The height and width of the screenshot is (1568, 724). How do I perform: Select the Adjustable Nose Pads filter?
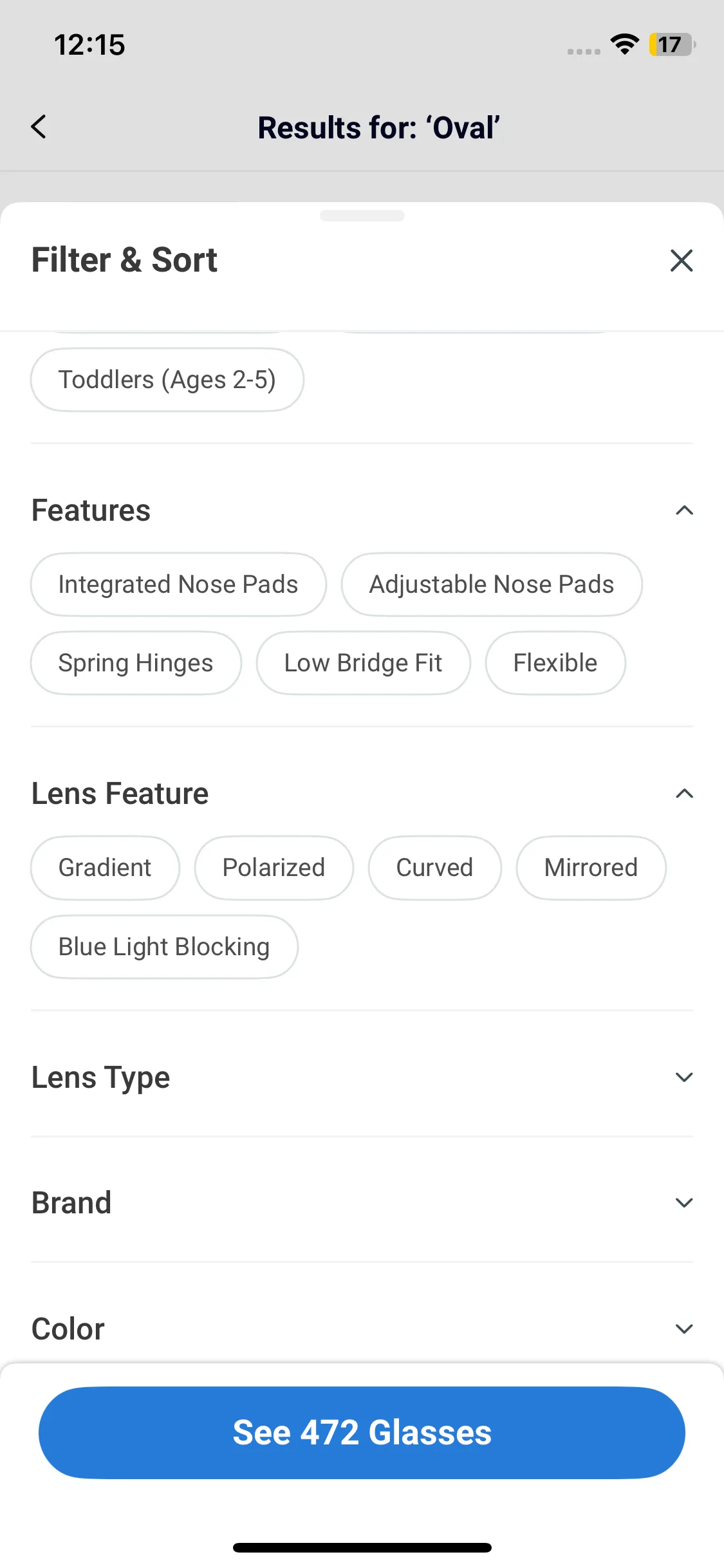[x=492, y=584]
